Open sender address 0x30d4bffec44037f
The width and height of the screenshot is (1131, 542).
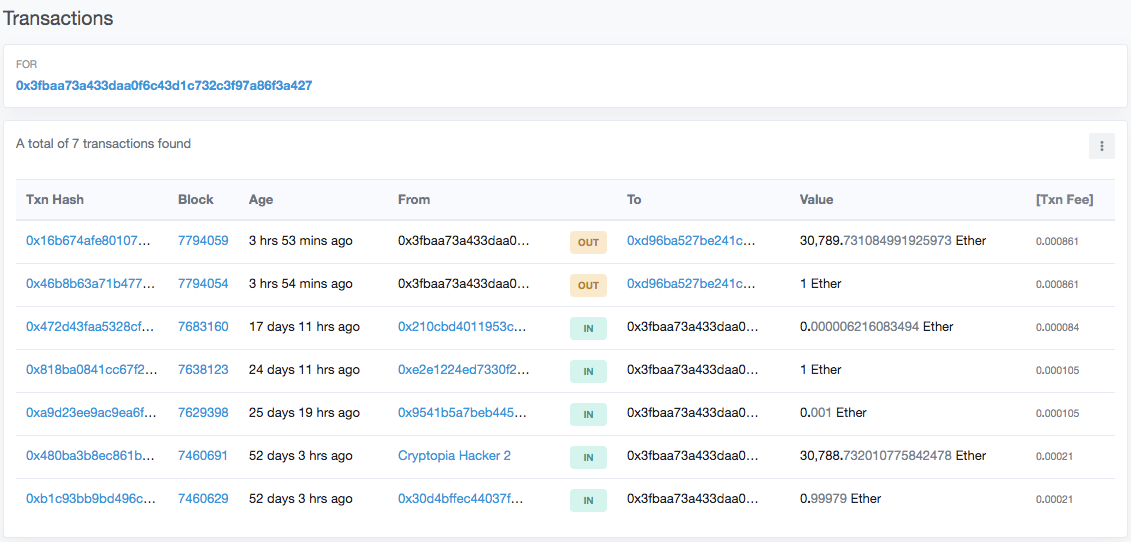(461, 499)
